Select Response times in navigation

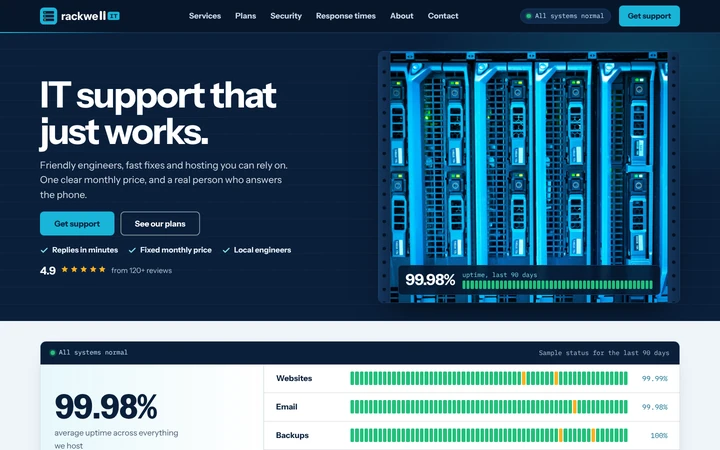click(346, 16)
